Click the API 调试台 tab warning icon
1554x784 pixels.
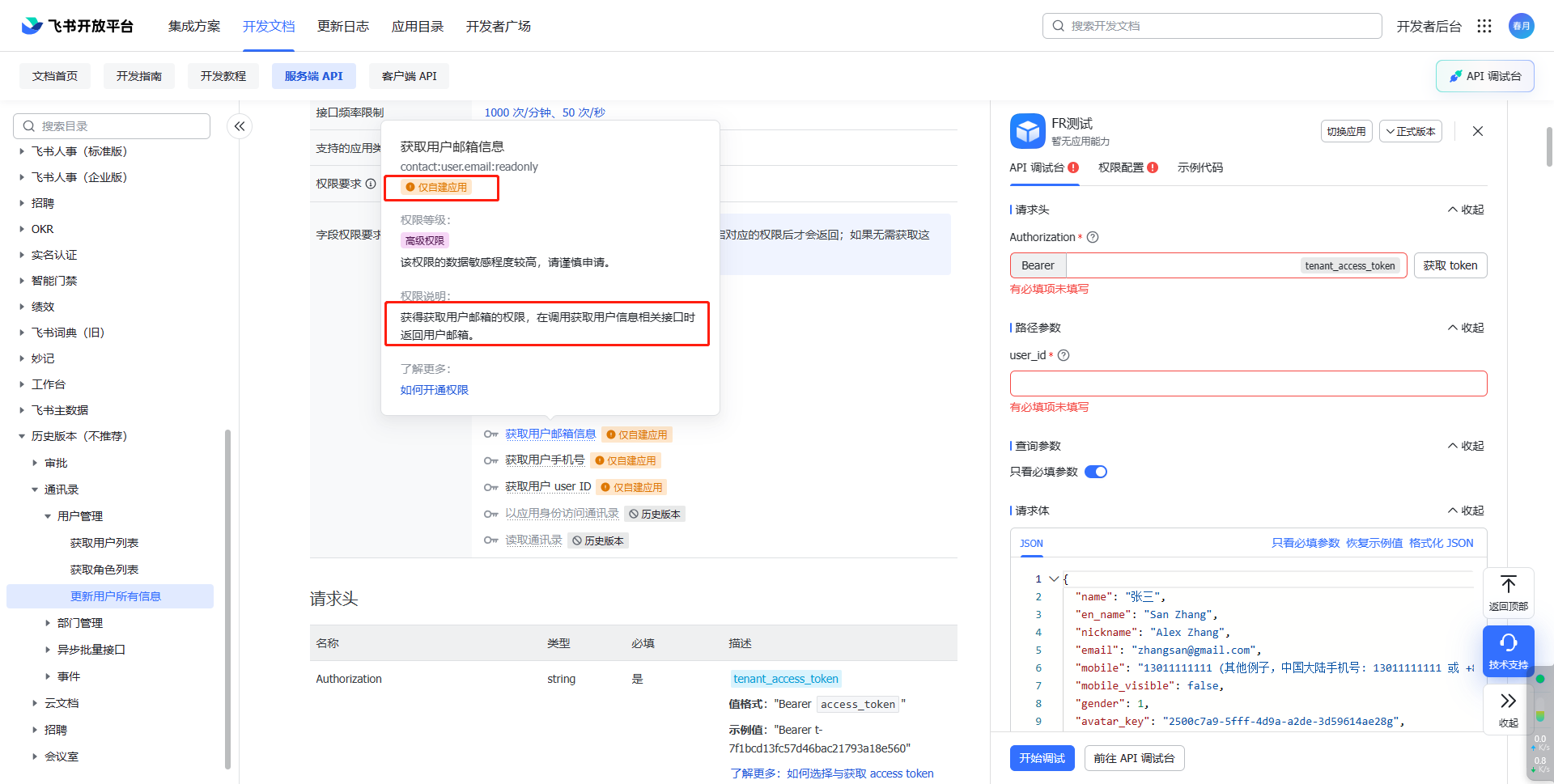pos(1073,167)
